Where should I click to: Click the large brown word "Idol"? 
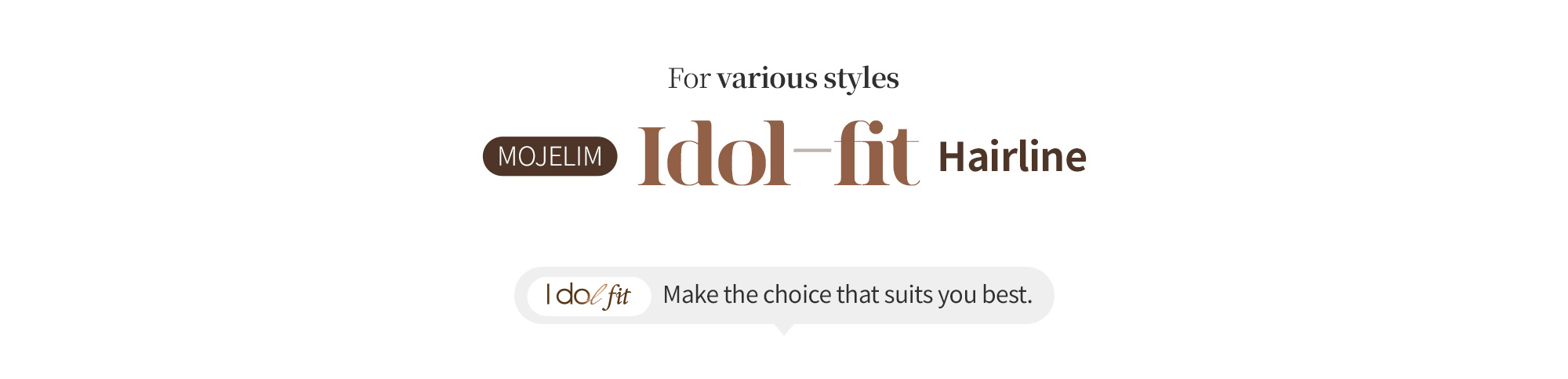[x=713, y=155]
